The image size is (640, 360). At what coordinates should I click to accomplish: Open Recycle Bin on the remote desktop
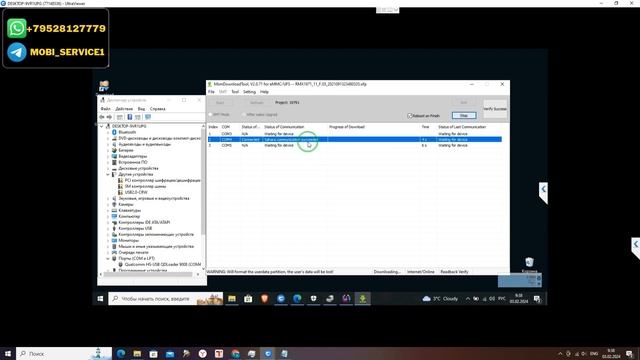(x=529, y=262)
